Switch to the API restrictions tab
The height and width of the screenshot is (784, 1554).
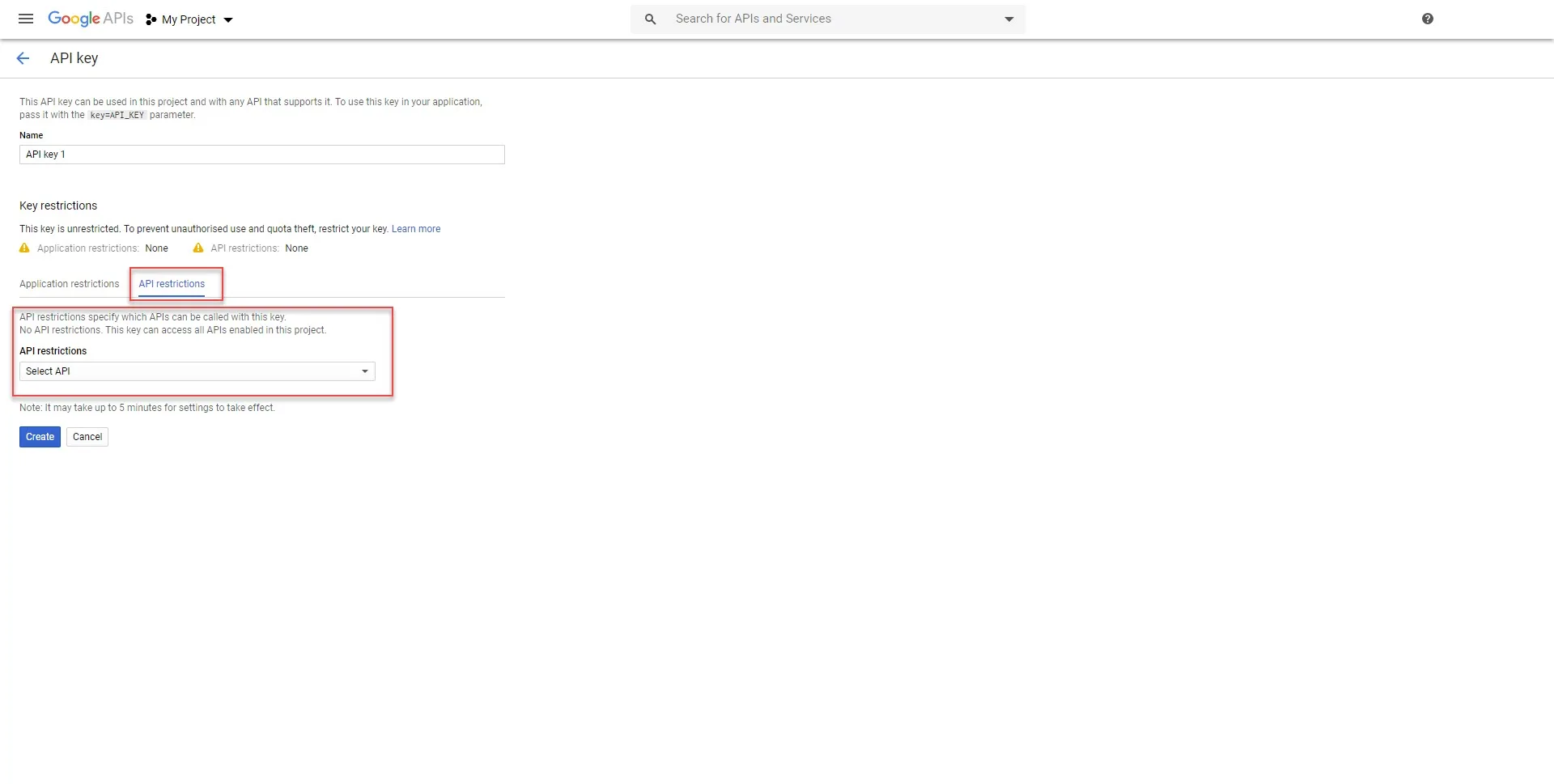[x=171, y=284]
